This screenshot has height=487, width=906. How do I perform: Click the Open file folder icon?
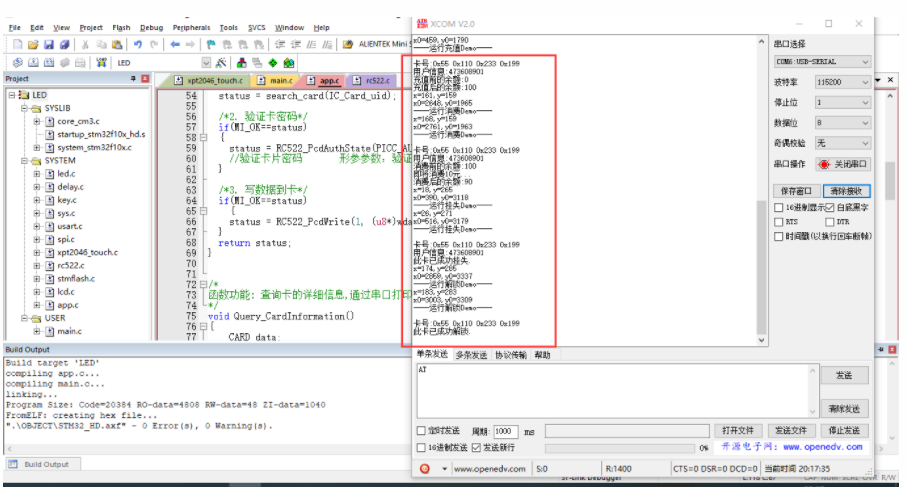click(33, 44)
